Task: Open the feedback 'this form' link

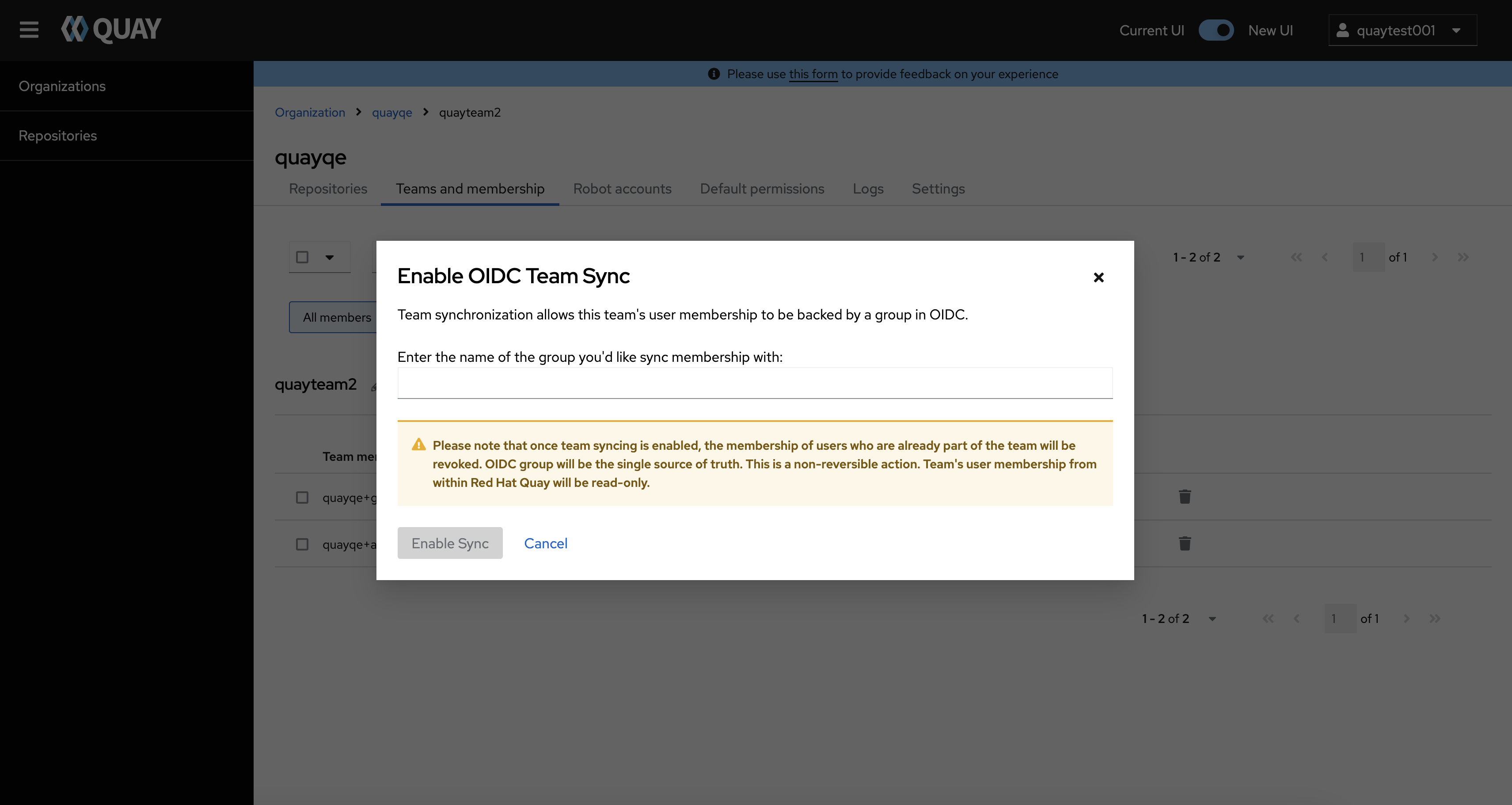Action: click(x=813, y=75)
